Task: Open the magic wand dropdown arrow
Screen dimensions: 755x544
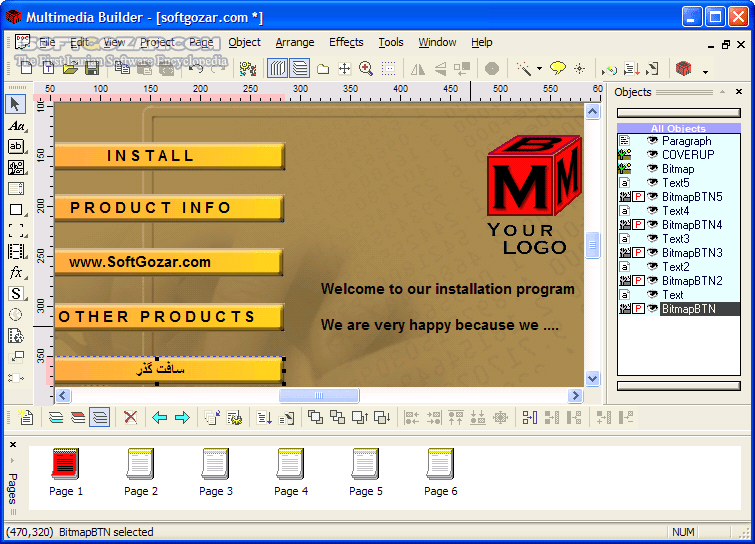Action: coord(539,69)
